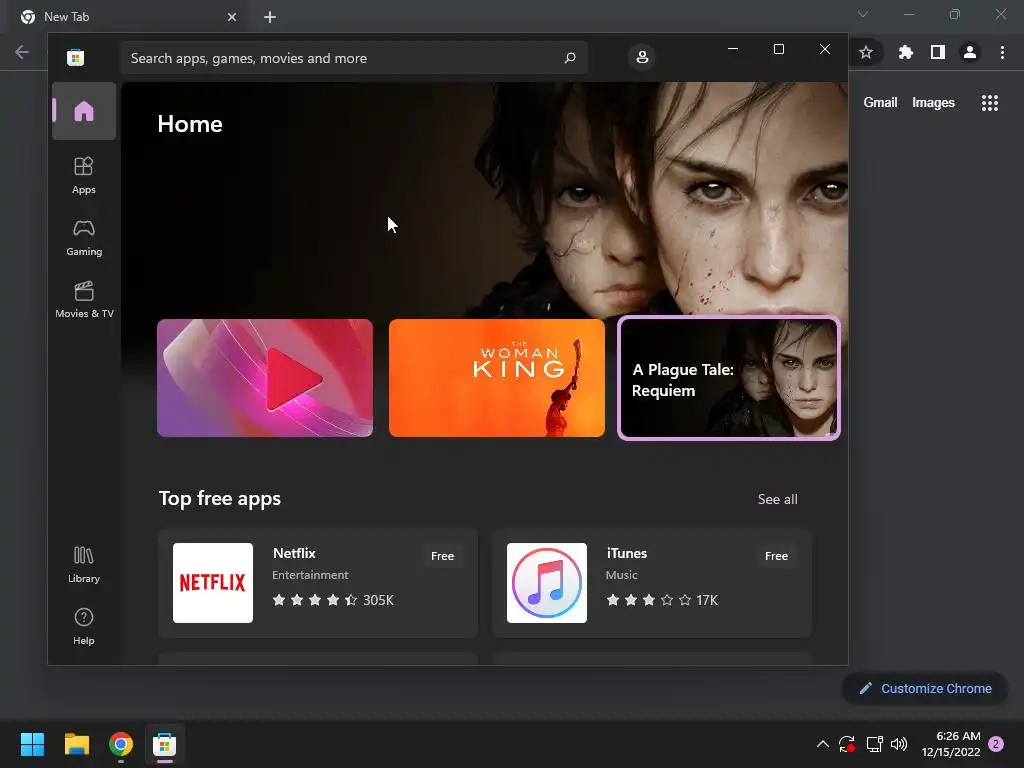Click Free button on iTunes card
Viewport: 1024px width, 768px height.
[x=776, y=556]
